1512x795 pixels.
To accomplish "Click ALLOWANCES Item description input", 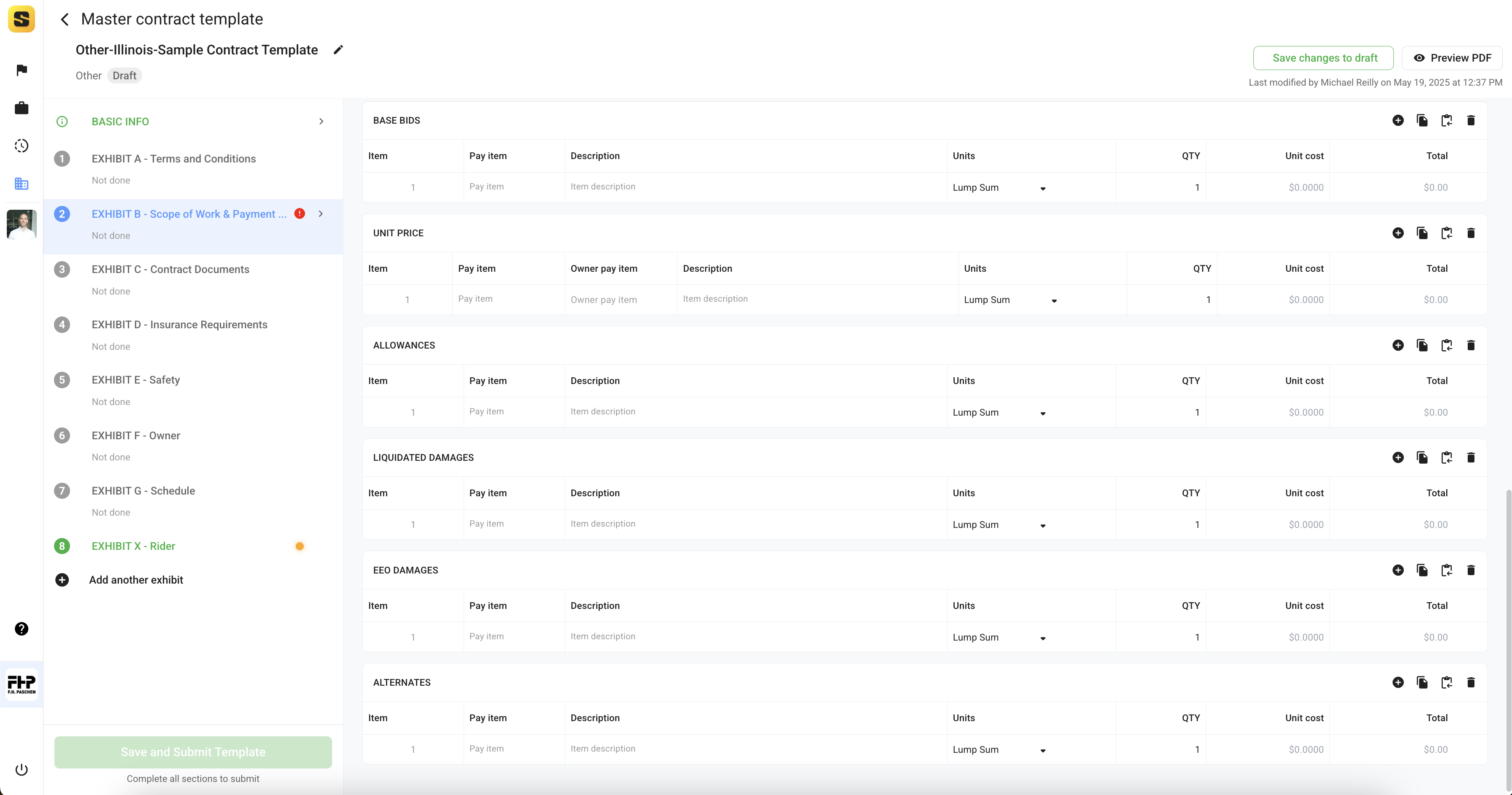I will tap(756, 412).
